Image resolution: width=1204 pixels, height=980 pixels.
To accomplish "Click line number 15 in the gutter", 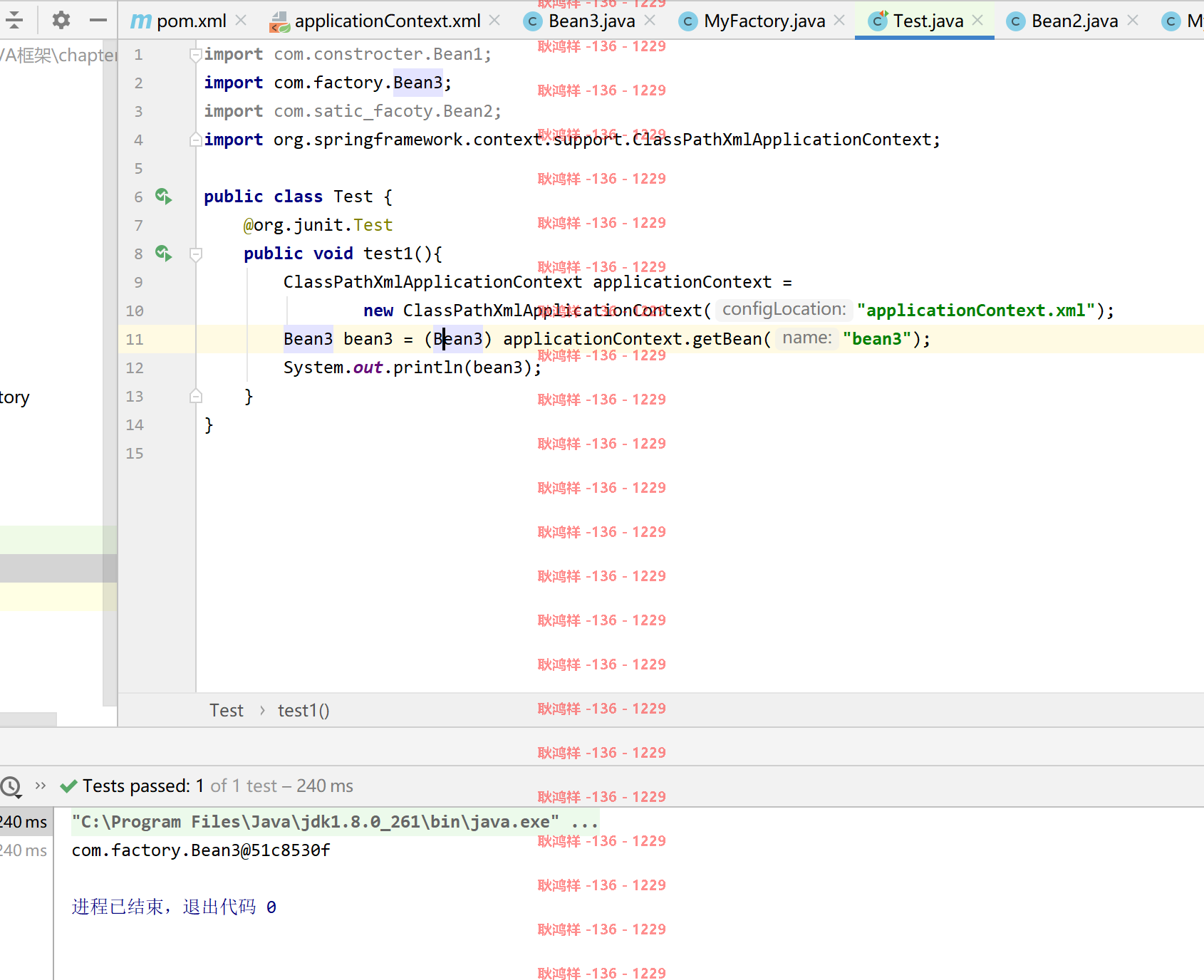I will point(135,453).
